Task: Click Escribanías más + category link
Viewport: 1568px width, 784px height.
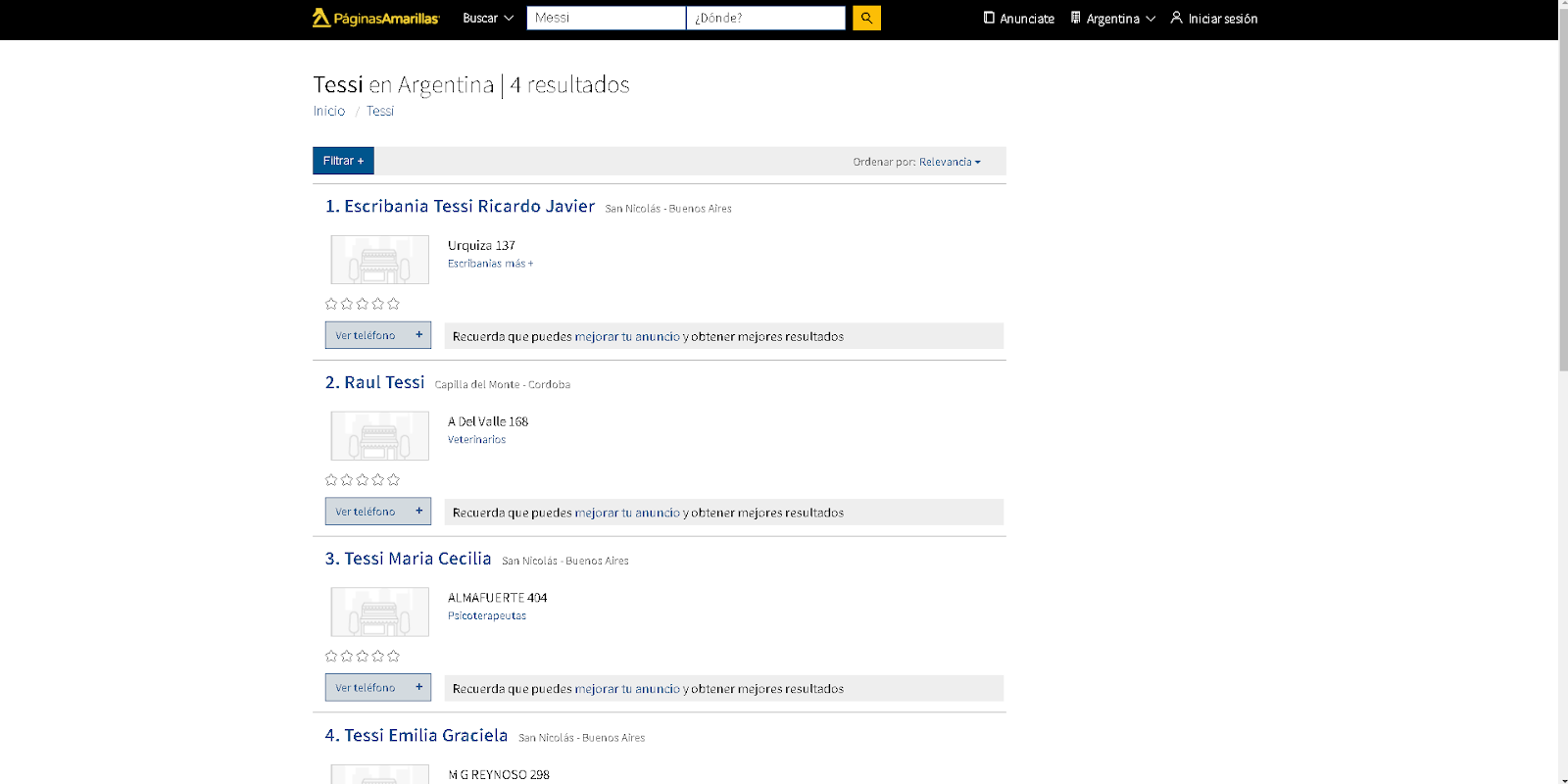Action: point(491,264)
